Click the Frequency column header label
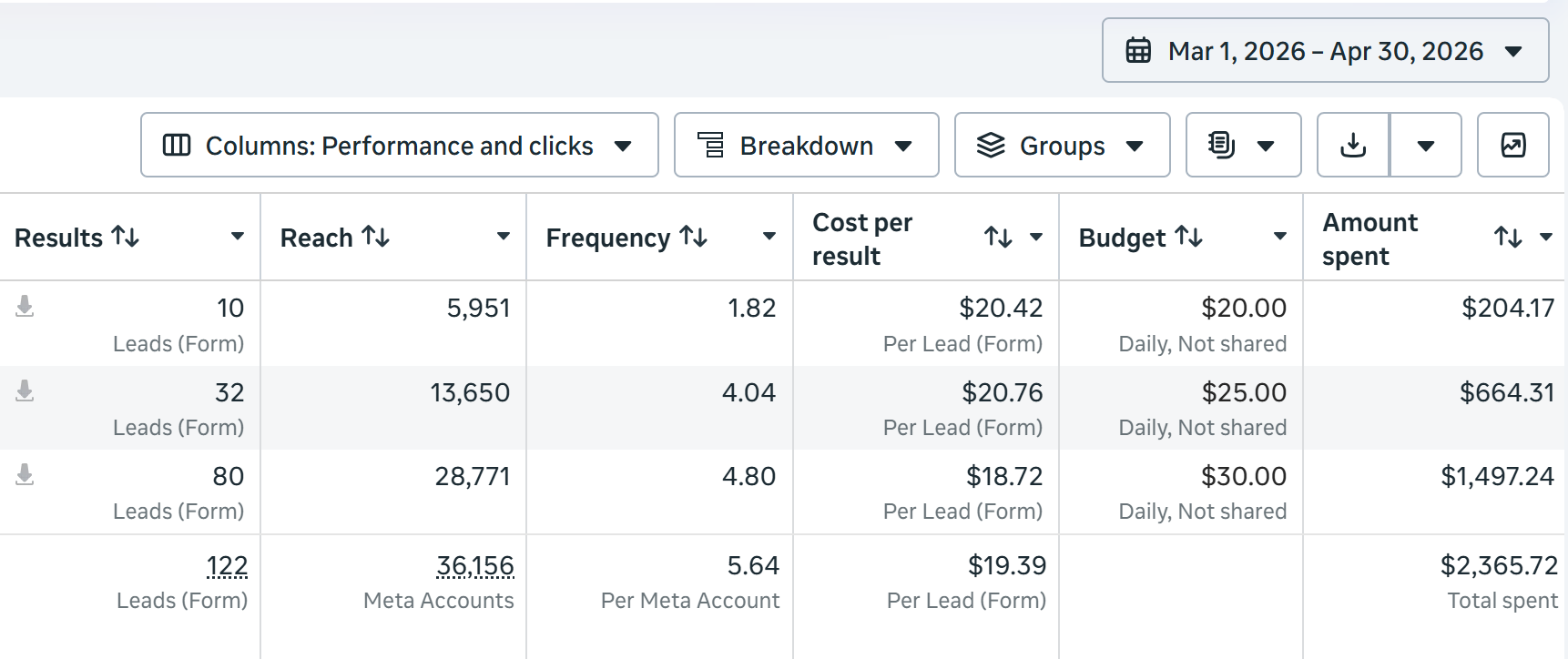1568x659 pixels. point(608,238)
